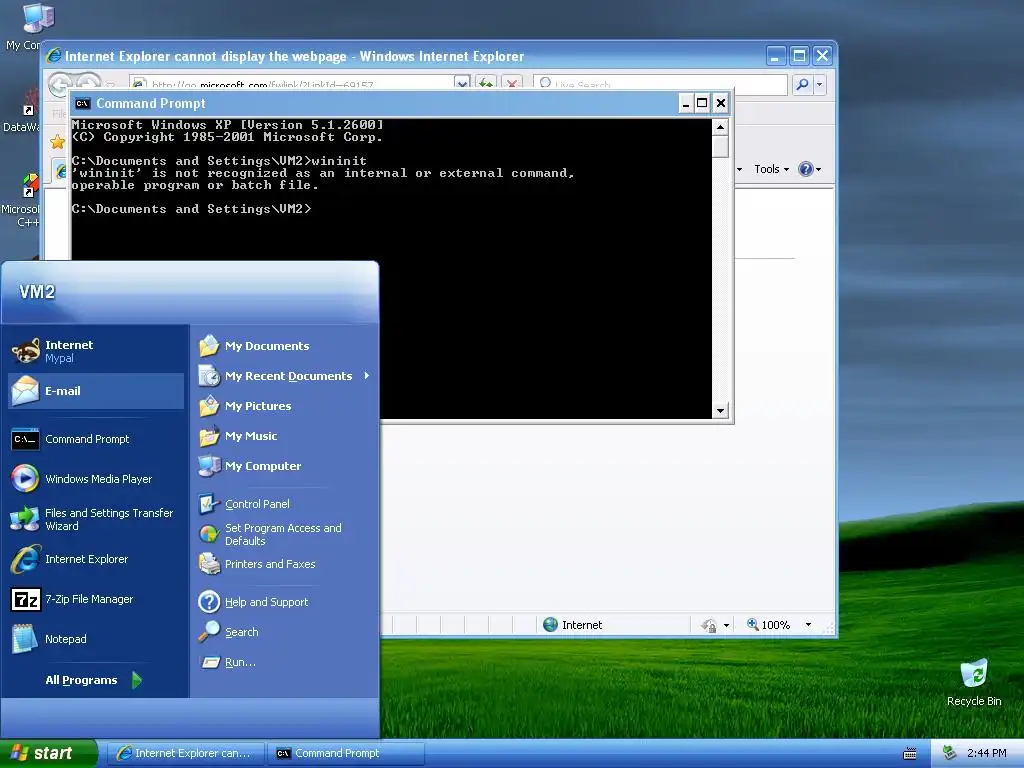Click the Internet Explorer Favorites star icon
1024x768 pixels.
[57, 141]
